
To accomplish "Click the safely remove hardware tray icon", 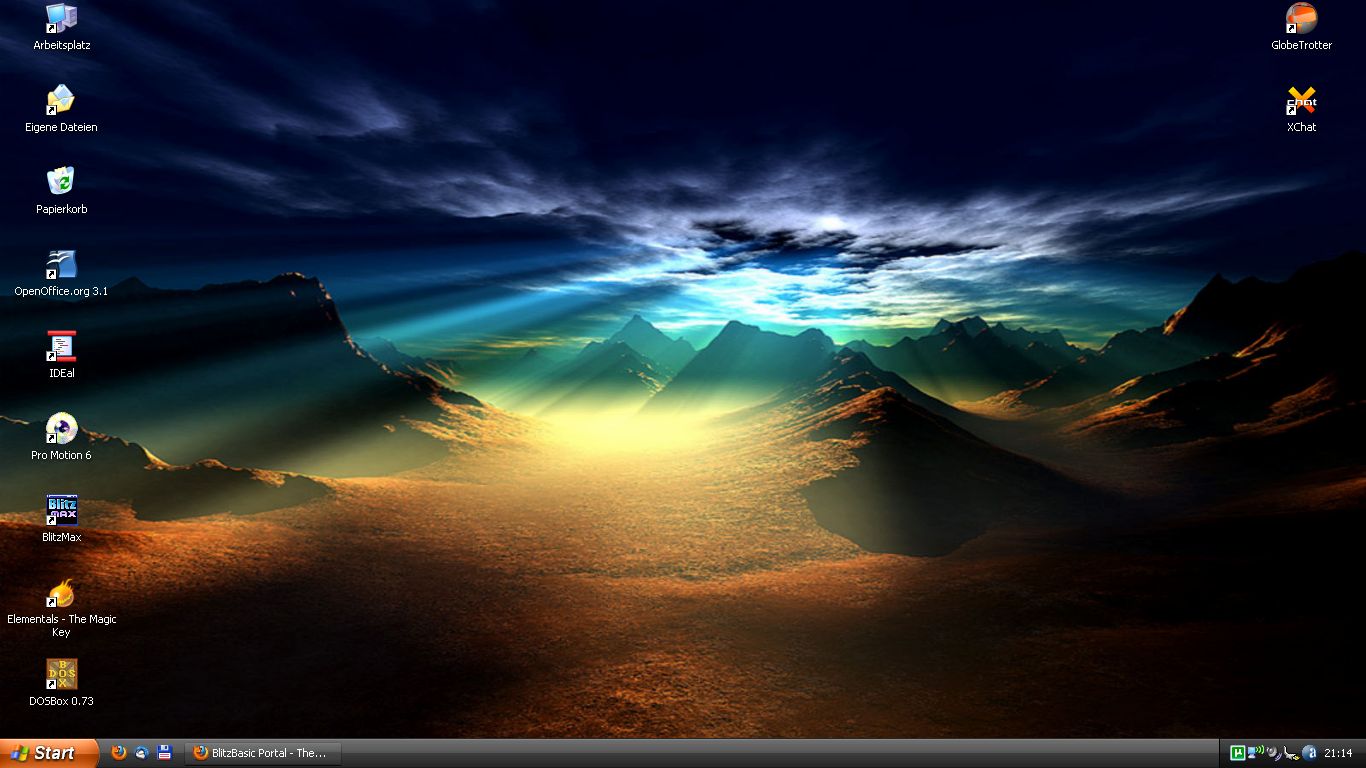I will tap(1290, 753).
